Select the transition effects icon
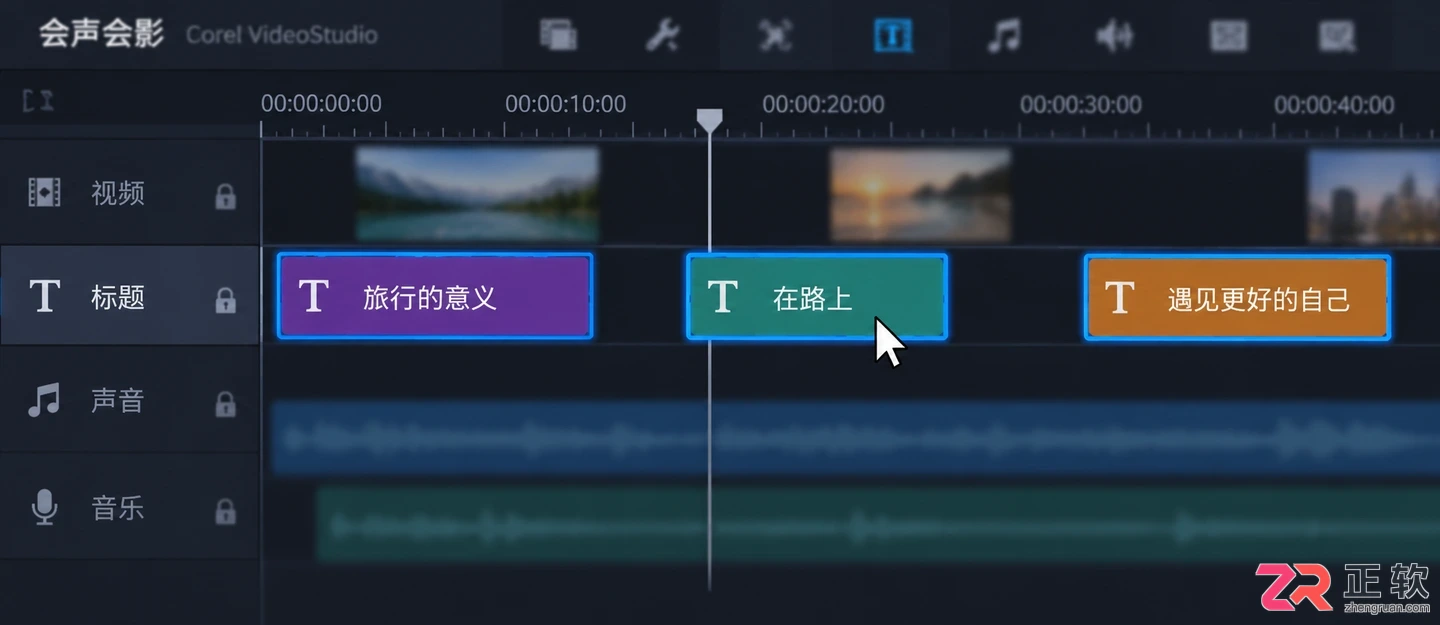This screenshot has width=1440, height=625. (775, 36)
